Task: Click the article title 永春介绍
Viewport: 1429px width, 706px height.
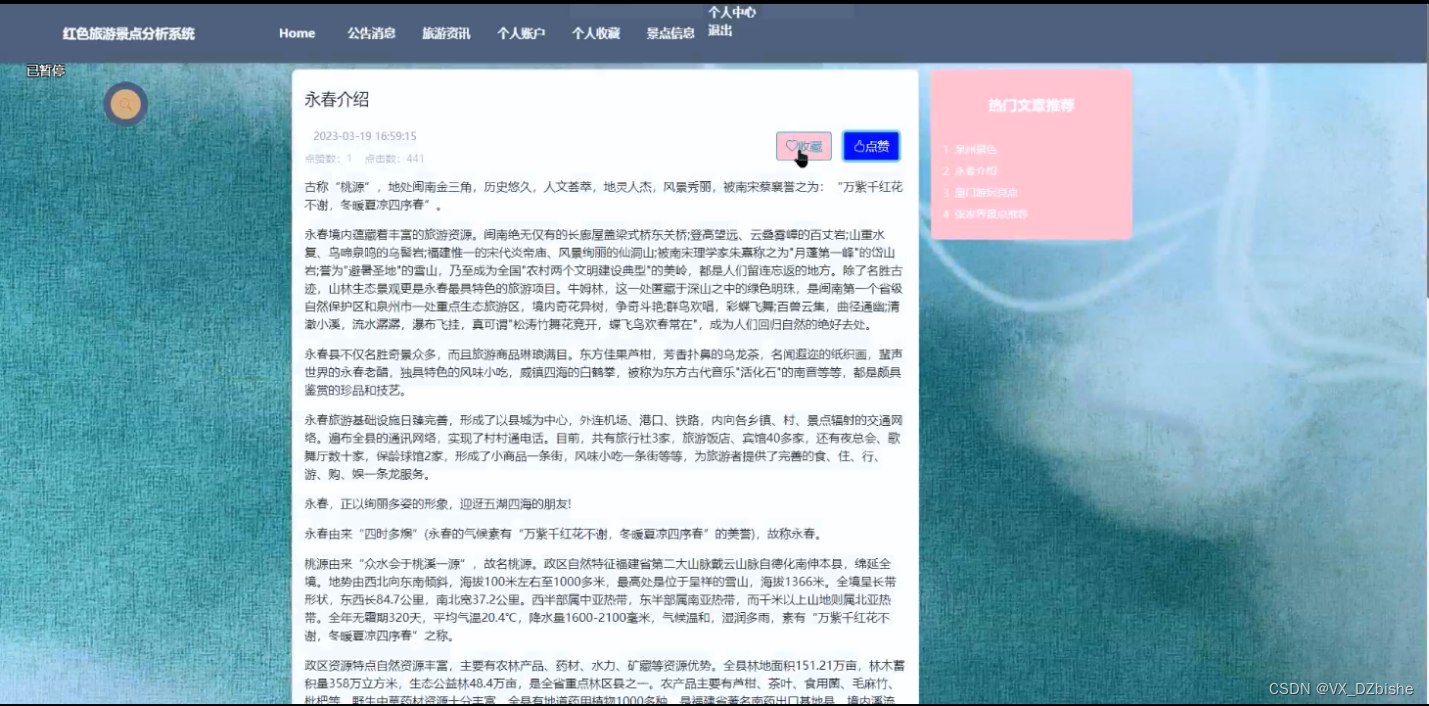Action: [337, 99]
